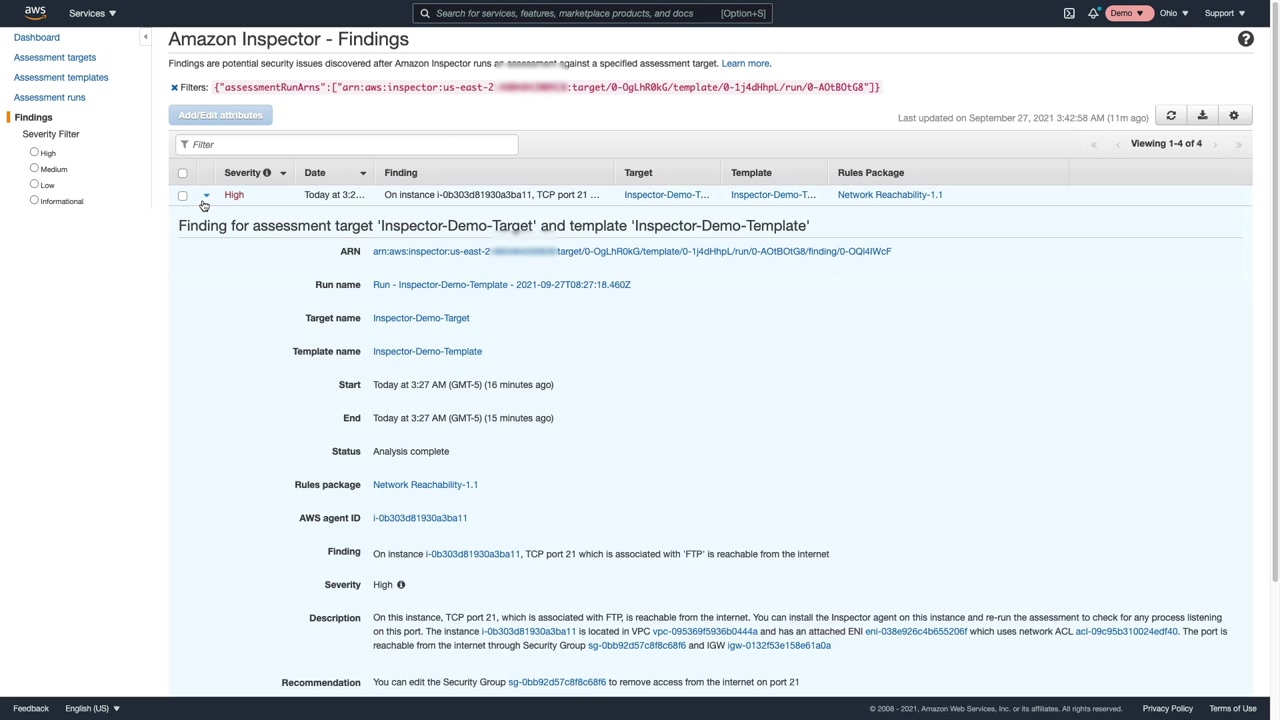
Task: Open Assessment runs in the sidebar
Action: 50,97
